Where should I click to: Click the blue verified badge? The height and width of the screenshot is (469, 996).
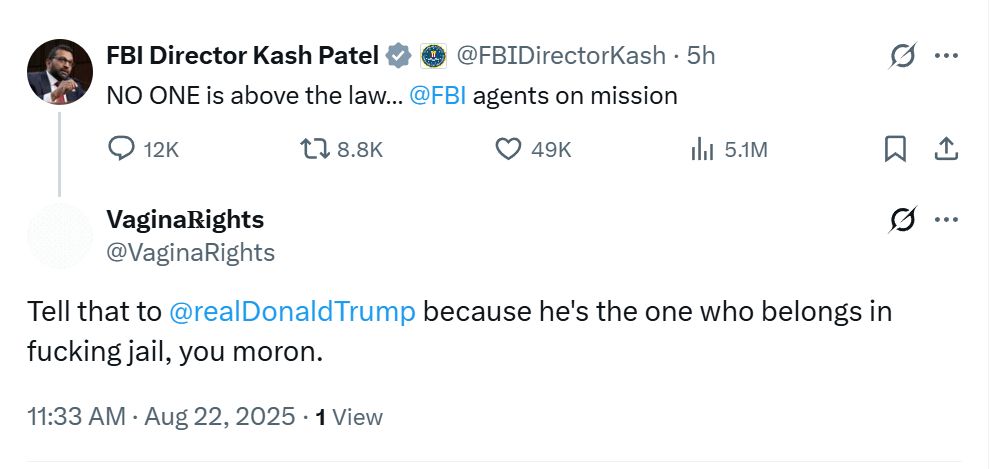pos(399,56)
